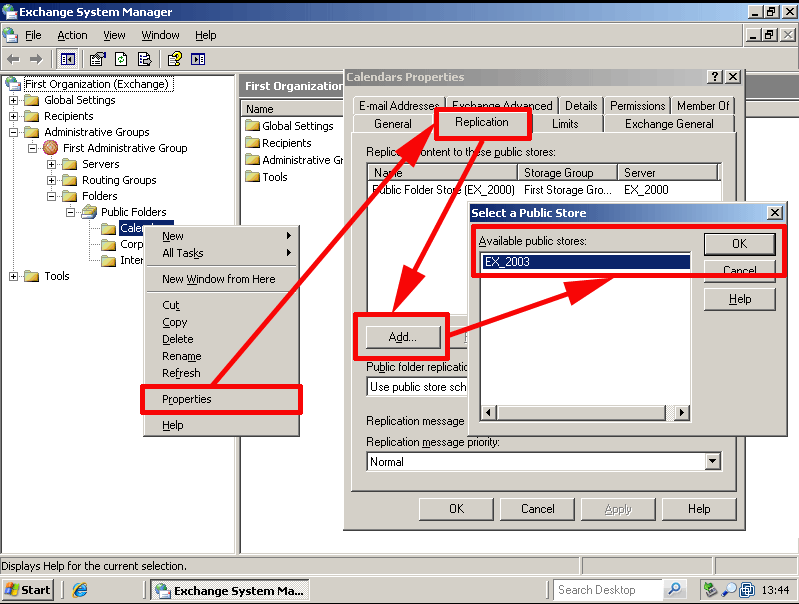
Task: Open Internet Explorer from the quick launch
Action: 80,590
